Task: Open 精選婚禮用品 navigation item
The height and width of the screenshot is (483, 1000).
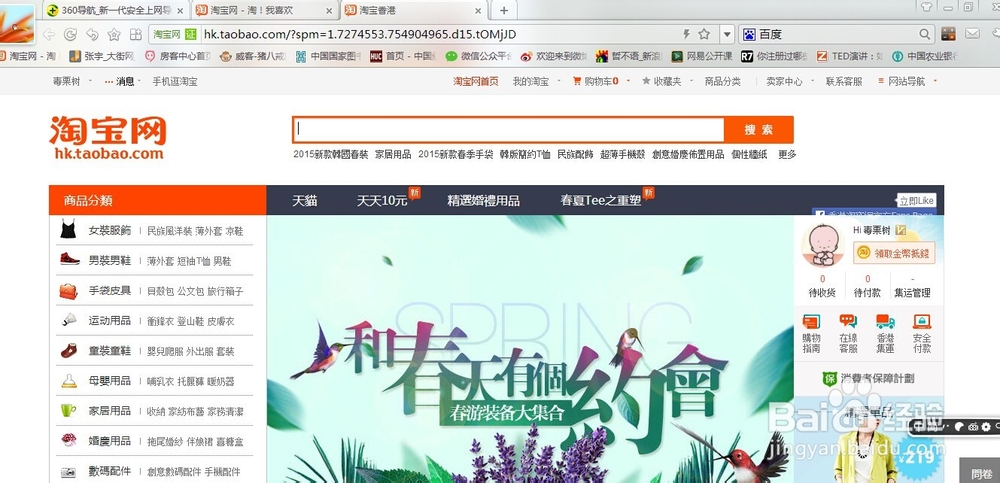Action: 483,200
